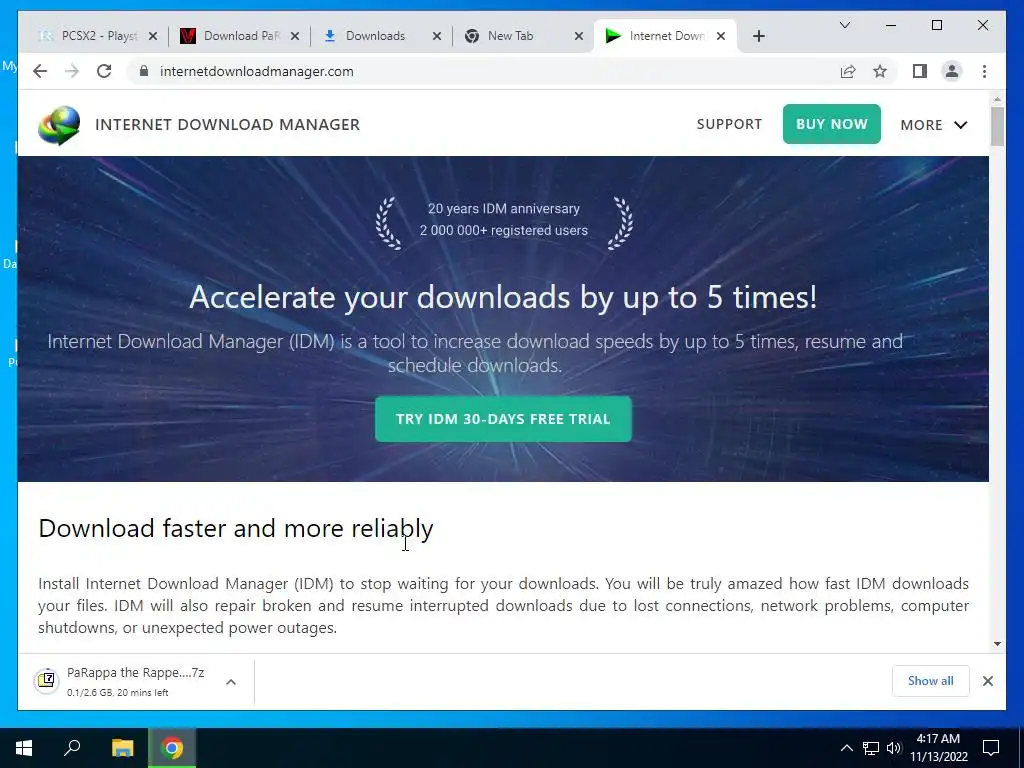Click the BUY NOW button
The width and height of the screenshot is (1024, 768).
pos(831,124)
